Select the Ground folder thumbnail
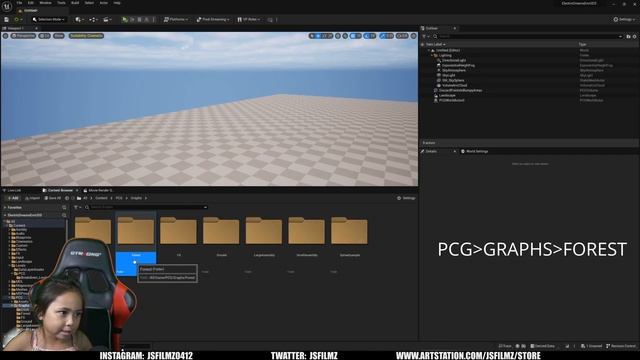The image size is (640, 360). click(221, 231)
